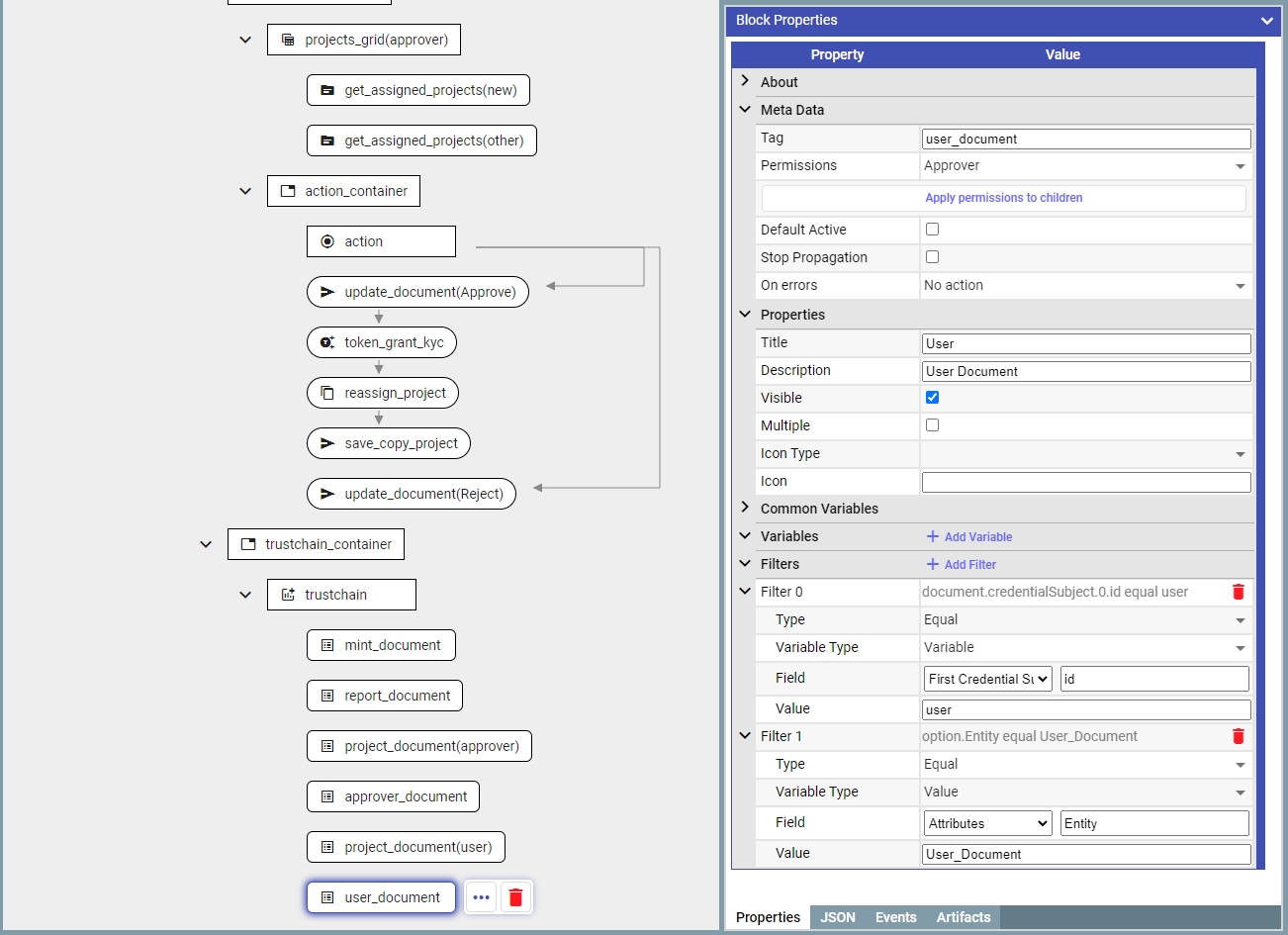The width and height of the screenshot is (1288, 935).
Task: Click Add Filter link
Action: (x=961, y=564)
